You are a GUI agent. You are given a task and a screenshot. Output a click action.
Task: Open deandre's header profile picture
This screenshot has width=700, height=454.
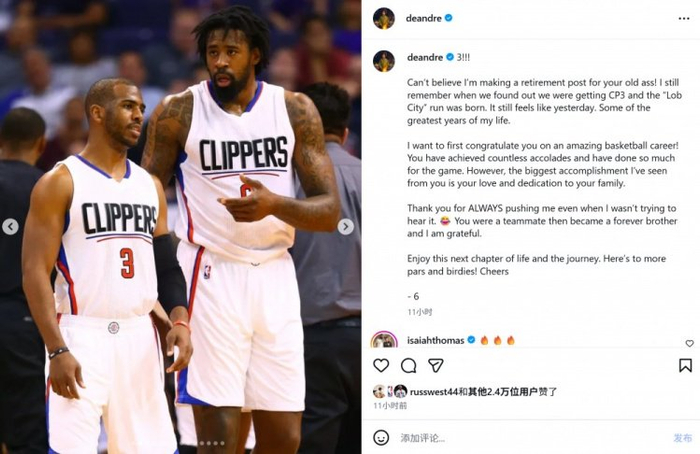click(x=384, y=18)
